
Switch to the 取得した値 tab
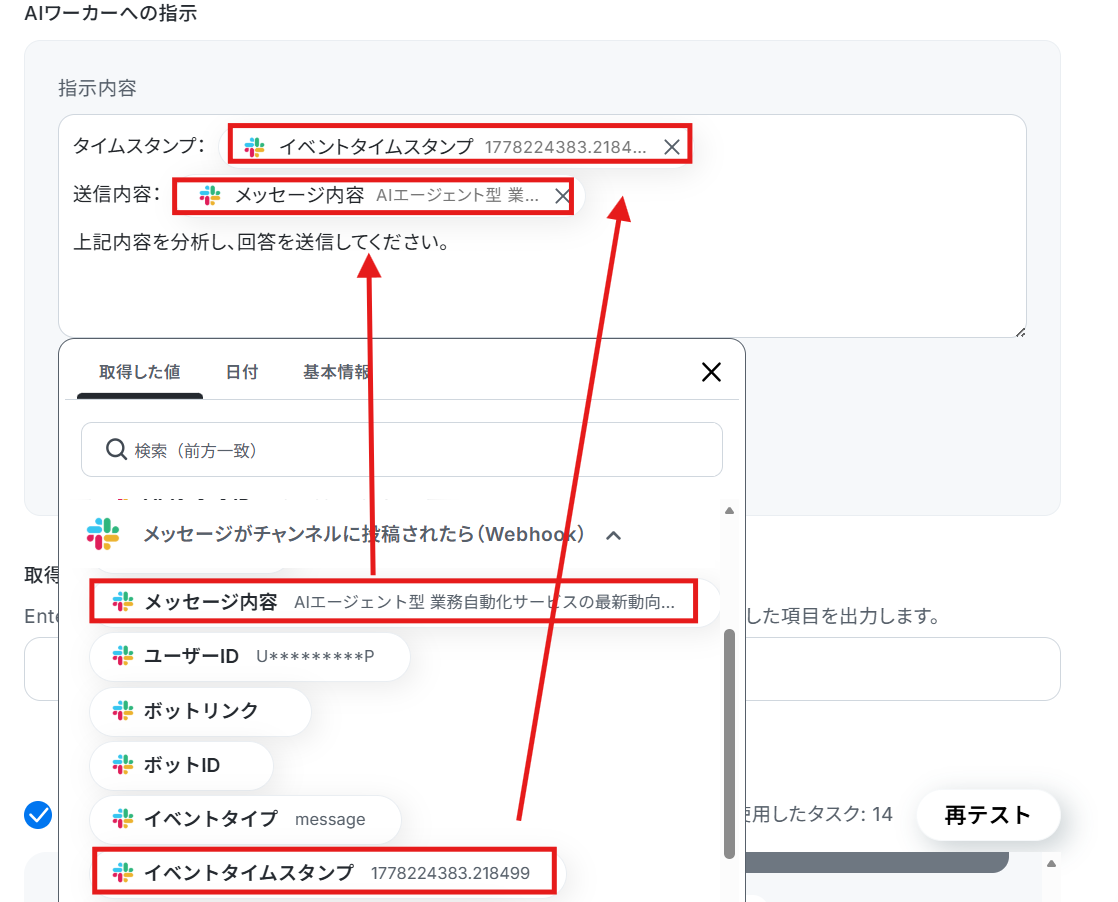140,371
